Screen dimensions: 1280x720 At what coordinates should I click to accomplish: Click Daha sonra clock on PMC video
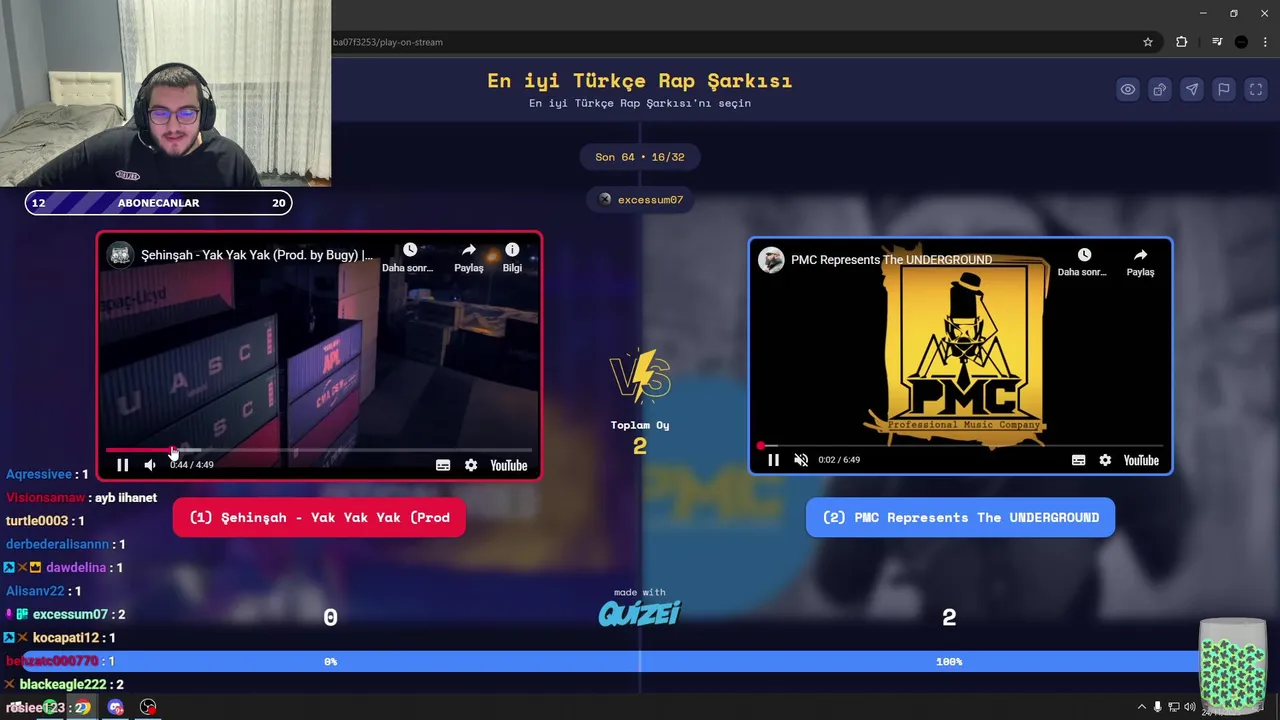tap(1083, 263)
